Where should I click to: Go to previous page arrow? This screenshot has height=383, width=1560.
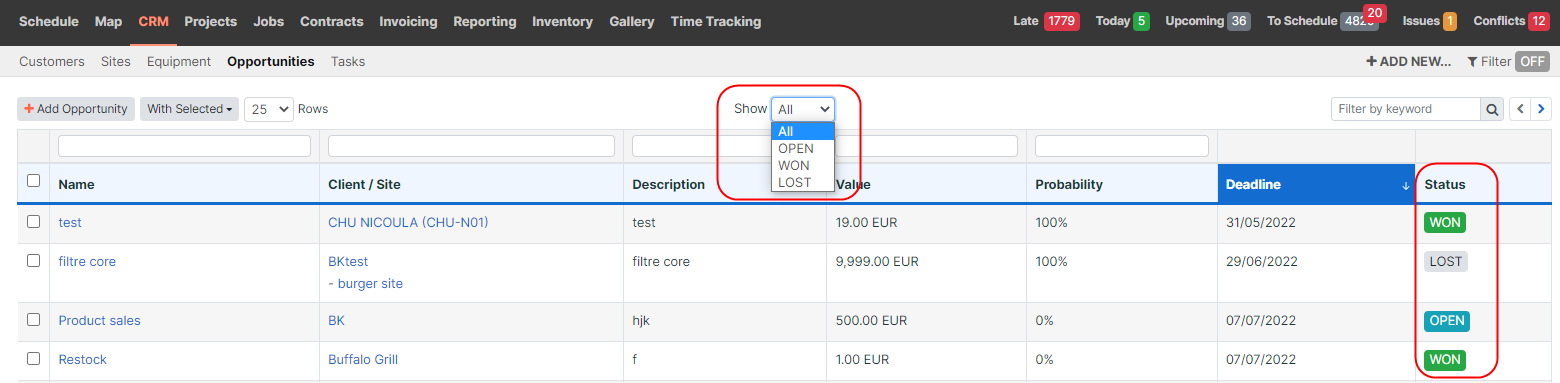click(x=1520, y=109)
